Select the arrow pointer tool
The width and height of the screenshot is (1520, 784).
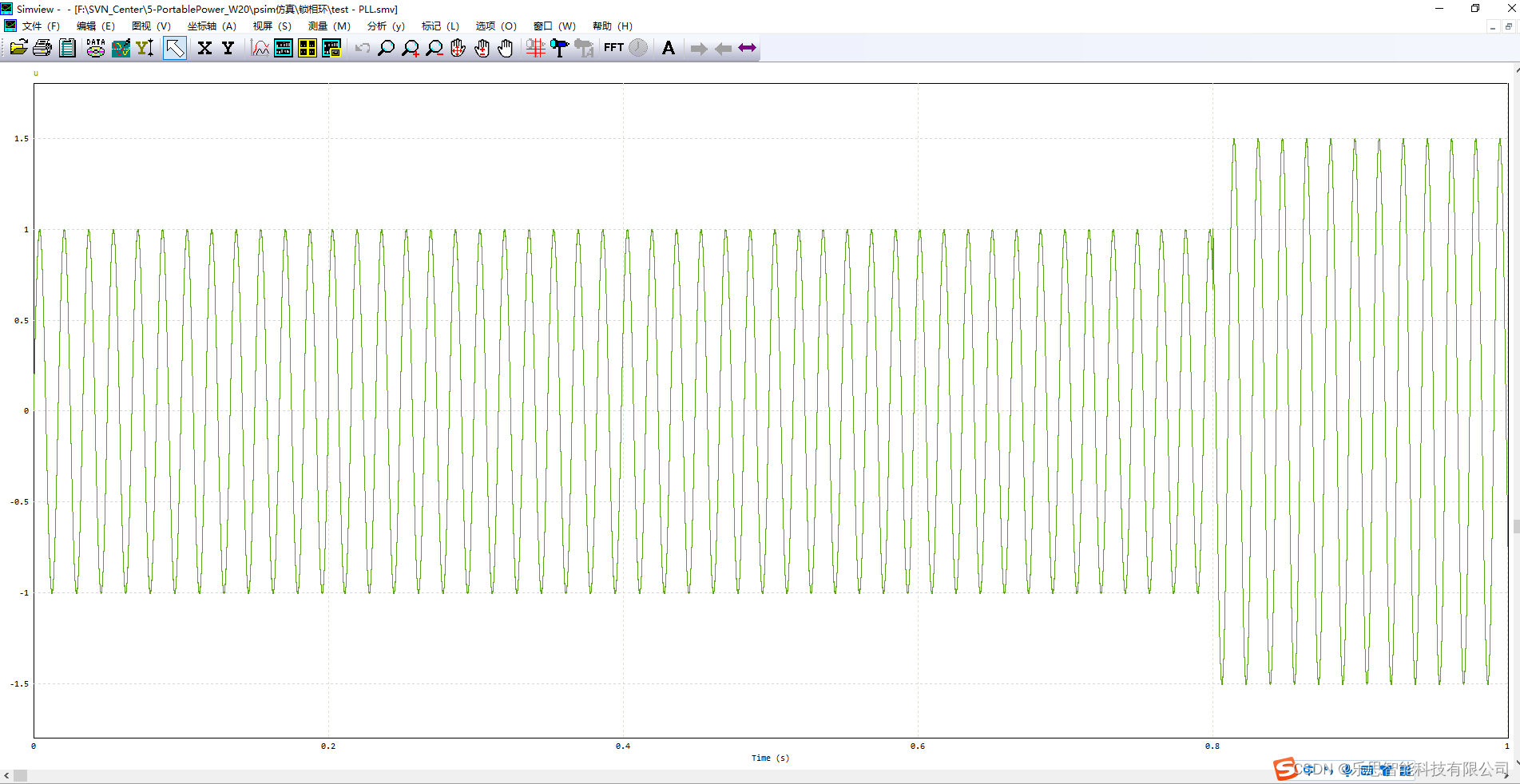tap(175, 48)
